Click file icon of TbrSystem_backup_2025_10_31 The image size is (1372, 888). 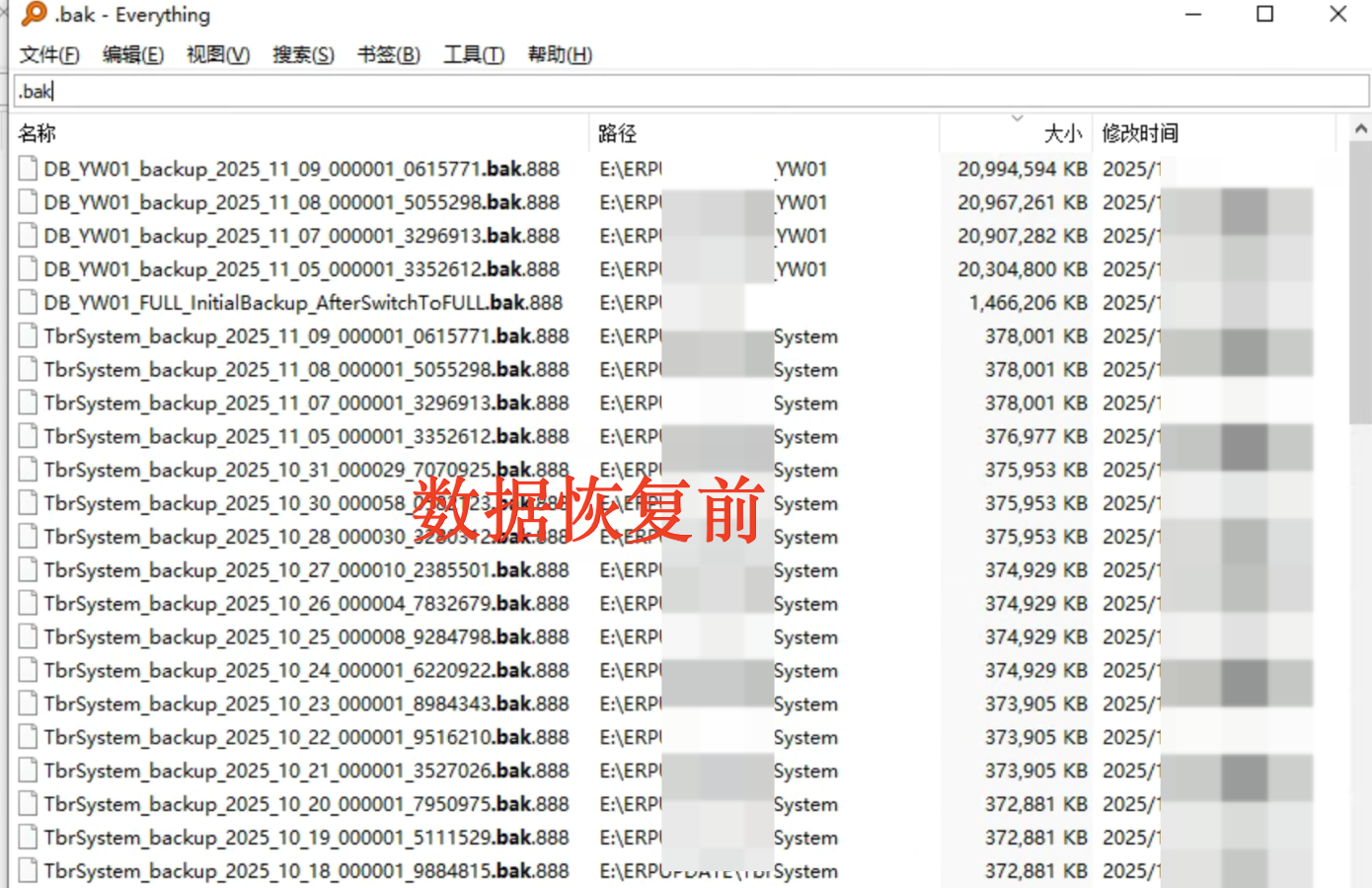28,470
